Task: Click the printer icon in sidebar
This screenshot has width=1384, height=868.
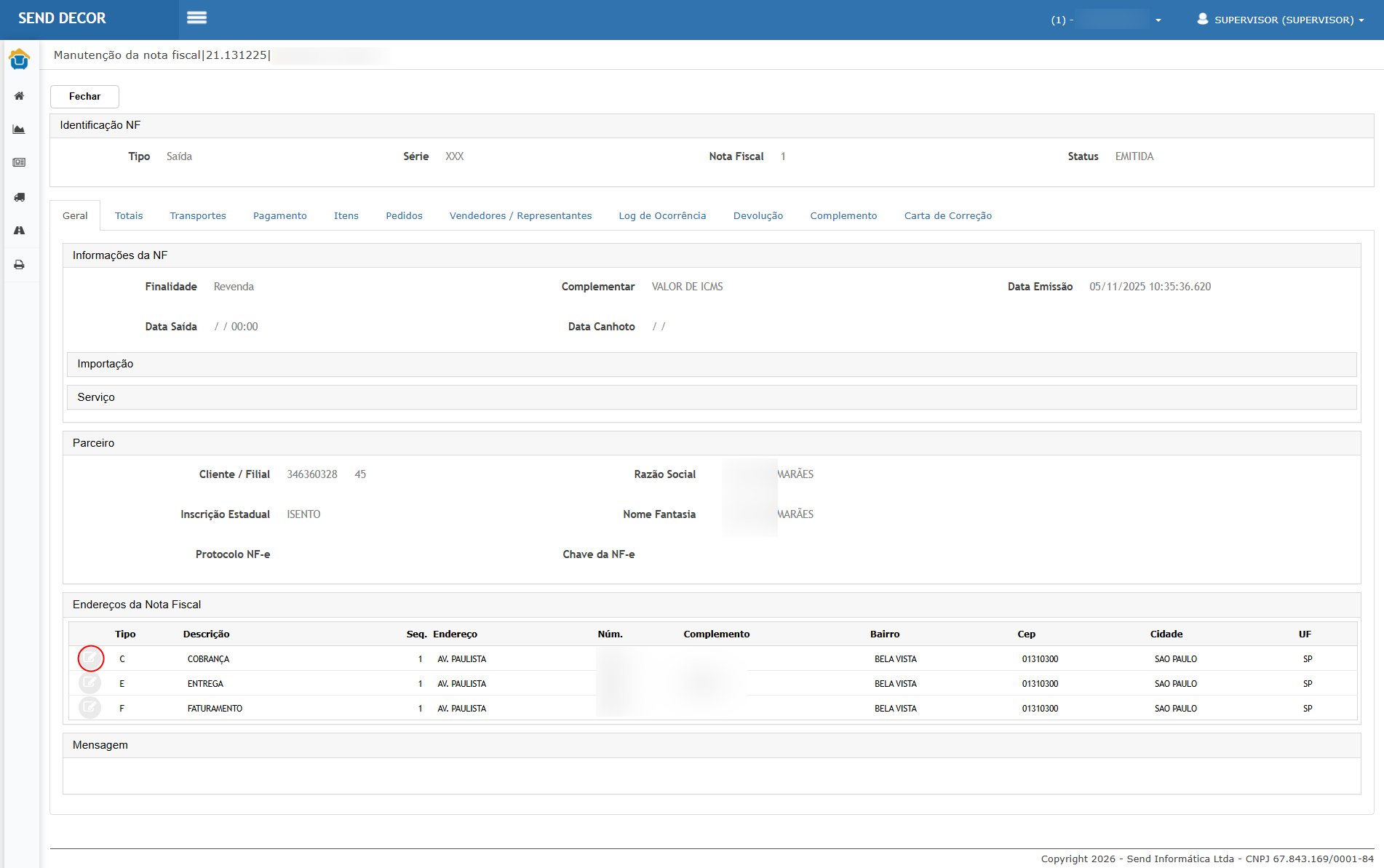Action: [x=20, y=265]
